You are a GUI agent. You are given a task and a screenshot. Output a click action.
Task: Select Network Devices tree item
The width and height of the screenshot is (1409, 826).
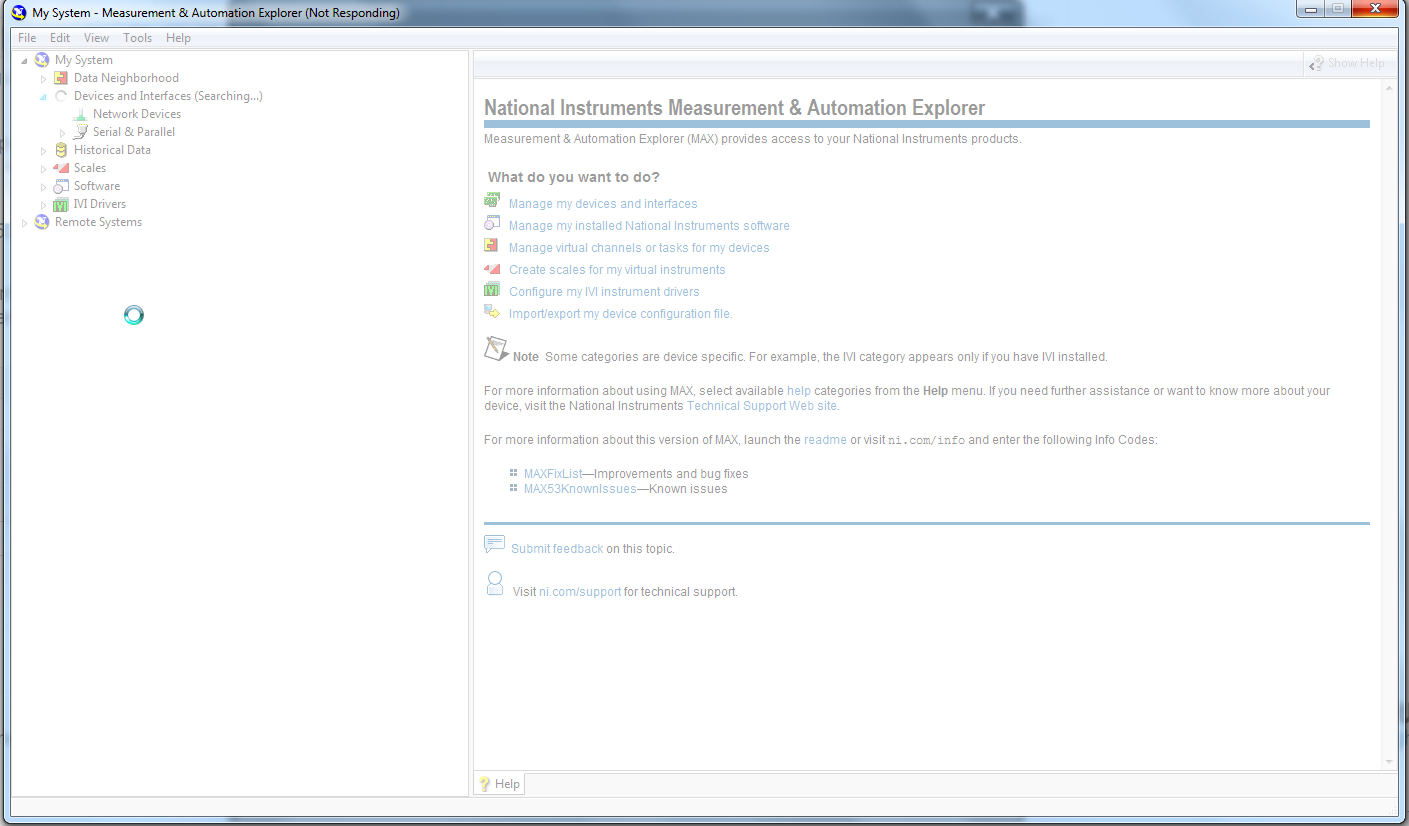(x=137, y=114)
